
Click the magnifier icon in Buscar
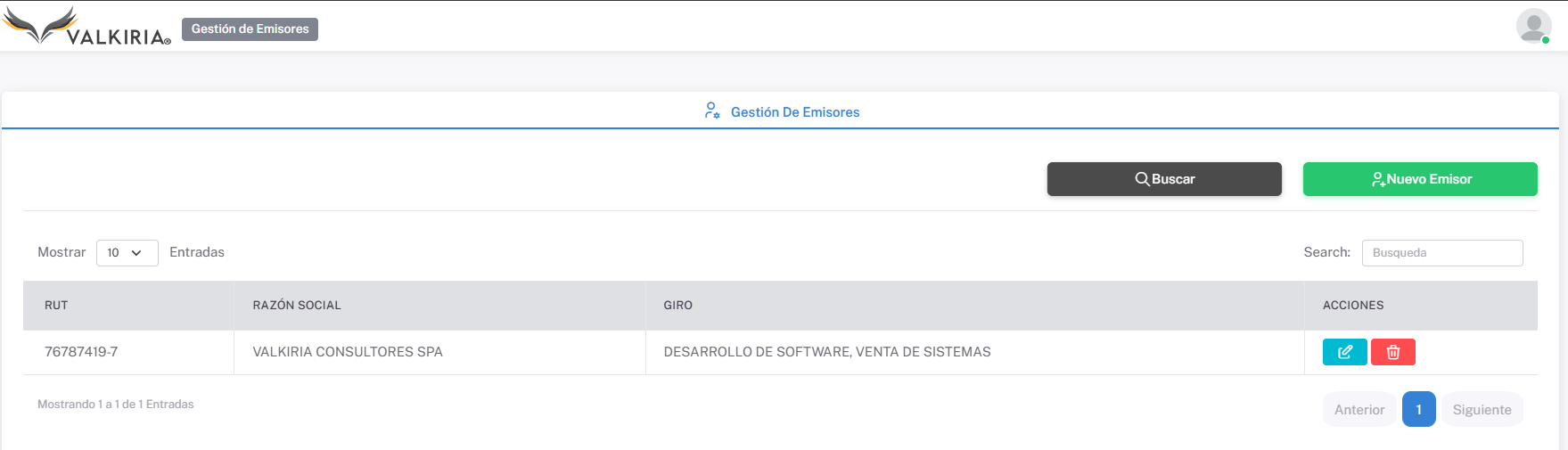tap(1141, 179)
